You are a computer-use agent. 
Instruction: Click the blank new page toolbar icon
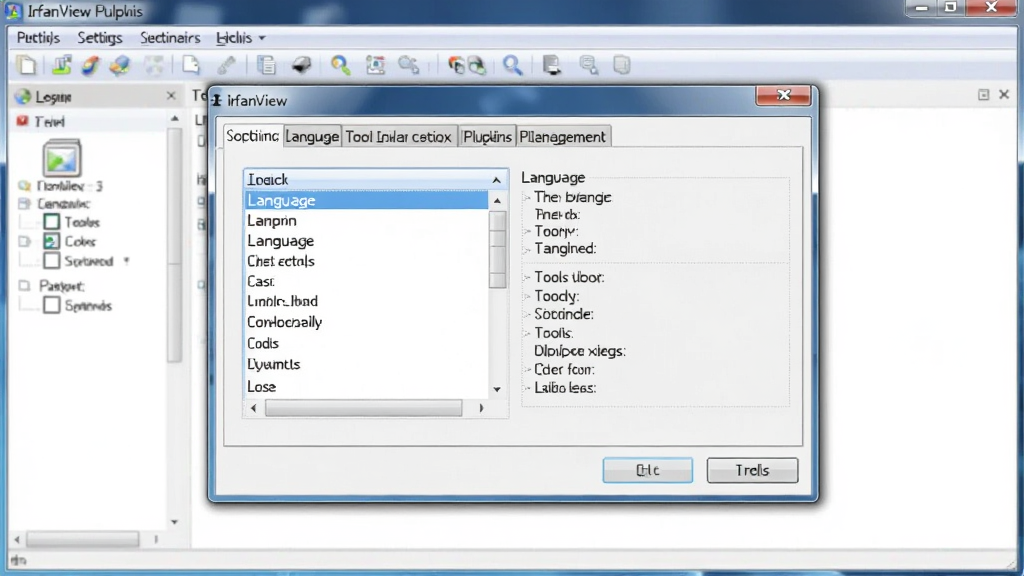[x=27, y=65]
